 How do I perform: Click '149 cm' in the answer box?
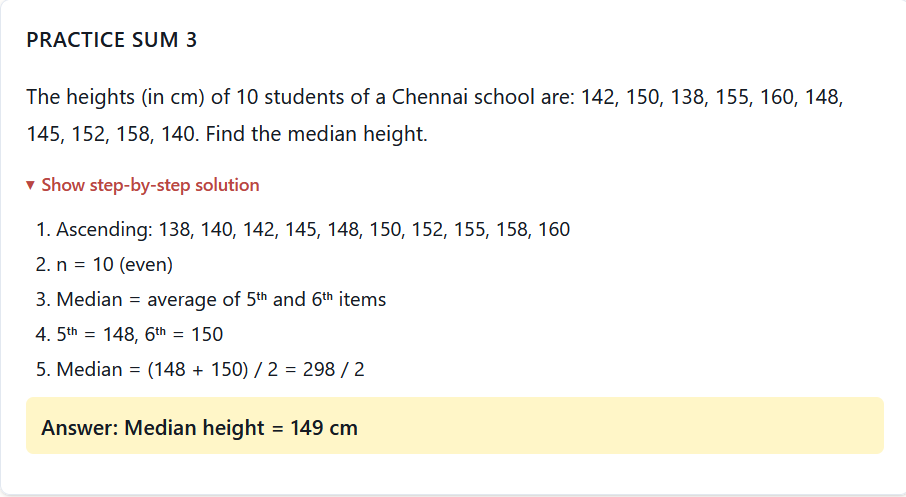(323, 428)
